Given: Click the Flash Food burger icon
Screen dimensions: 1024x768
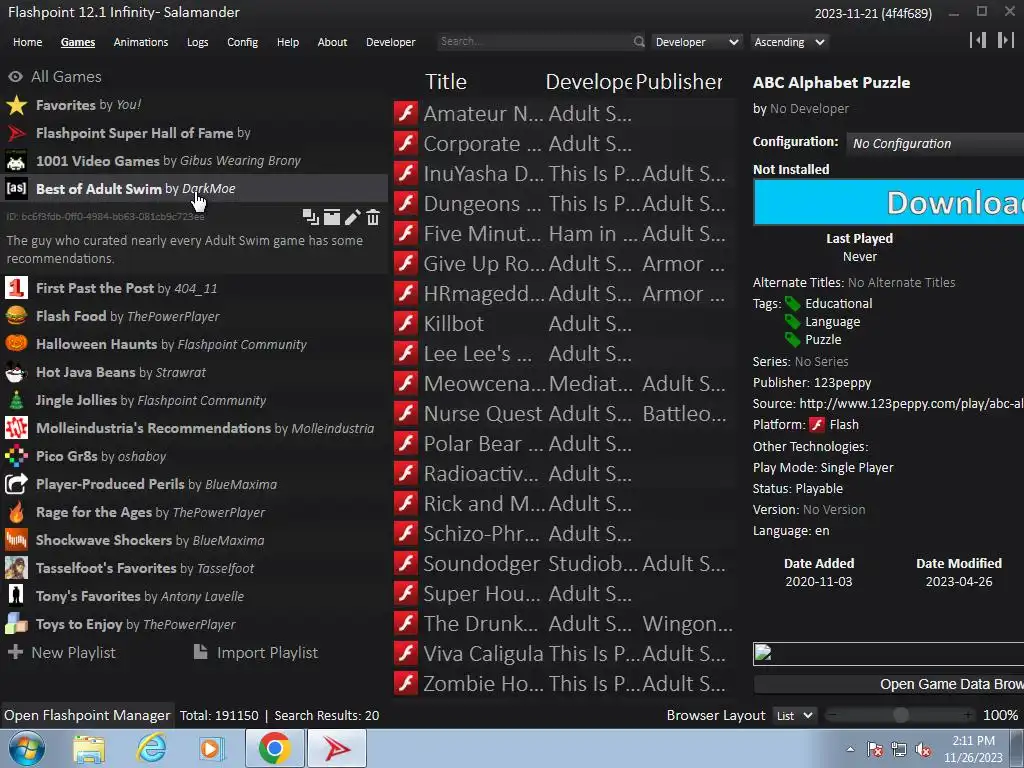Looking at the screenshot, I should tap(16, 316).
